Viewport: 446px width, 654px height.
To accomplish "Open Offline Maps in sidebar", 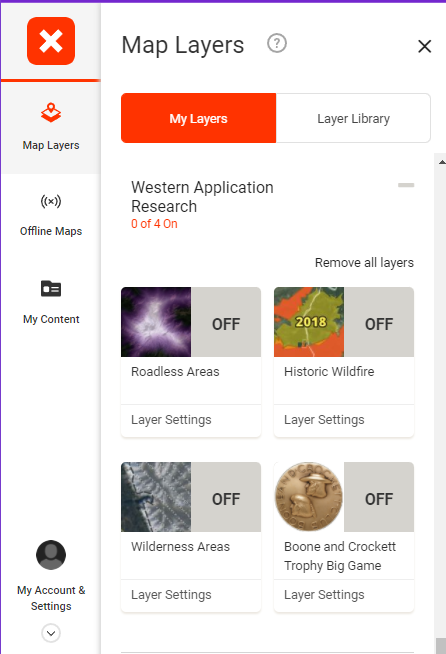I will coord(51,215).
